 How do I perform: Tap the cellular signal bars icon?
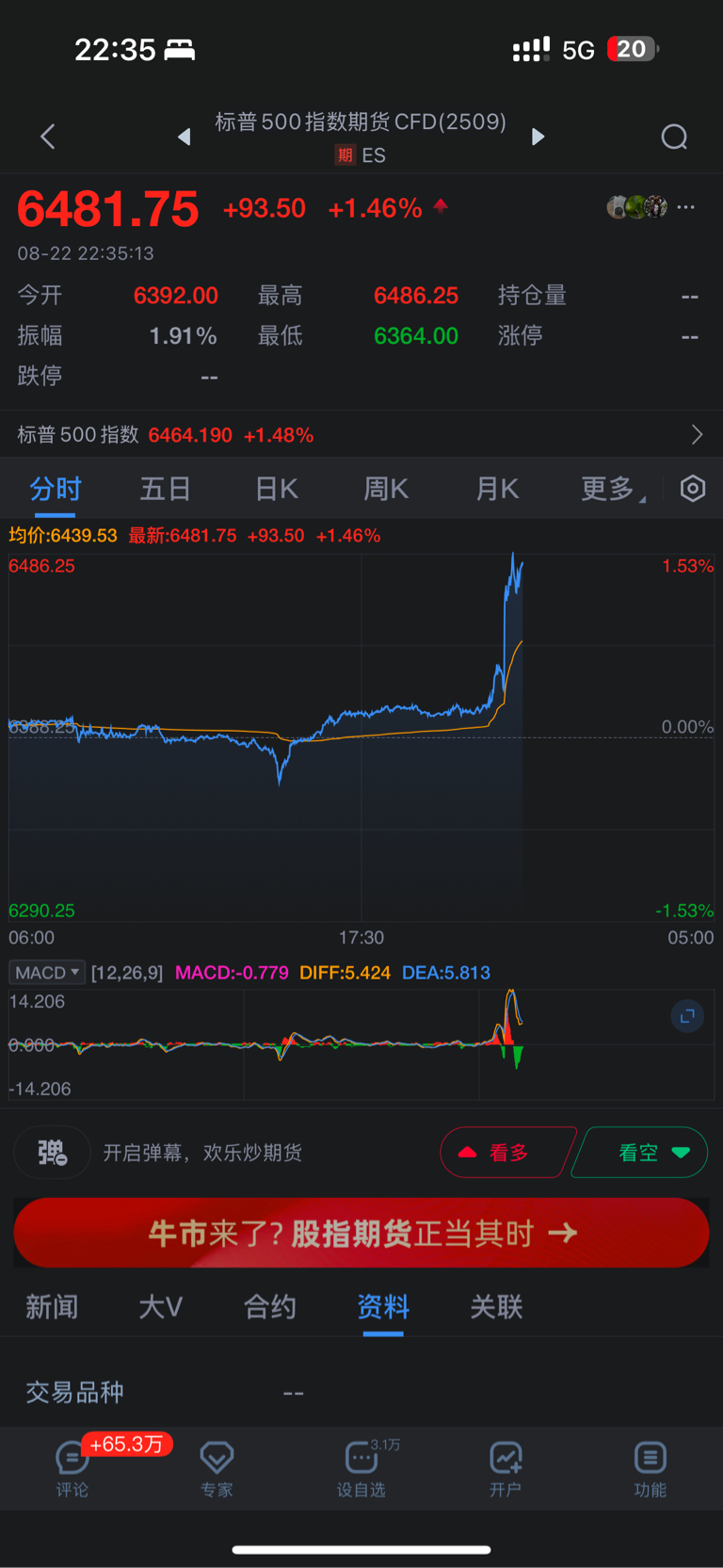tap(531, 50)
